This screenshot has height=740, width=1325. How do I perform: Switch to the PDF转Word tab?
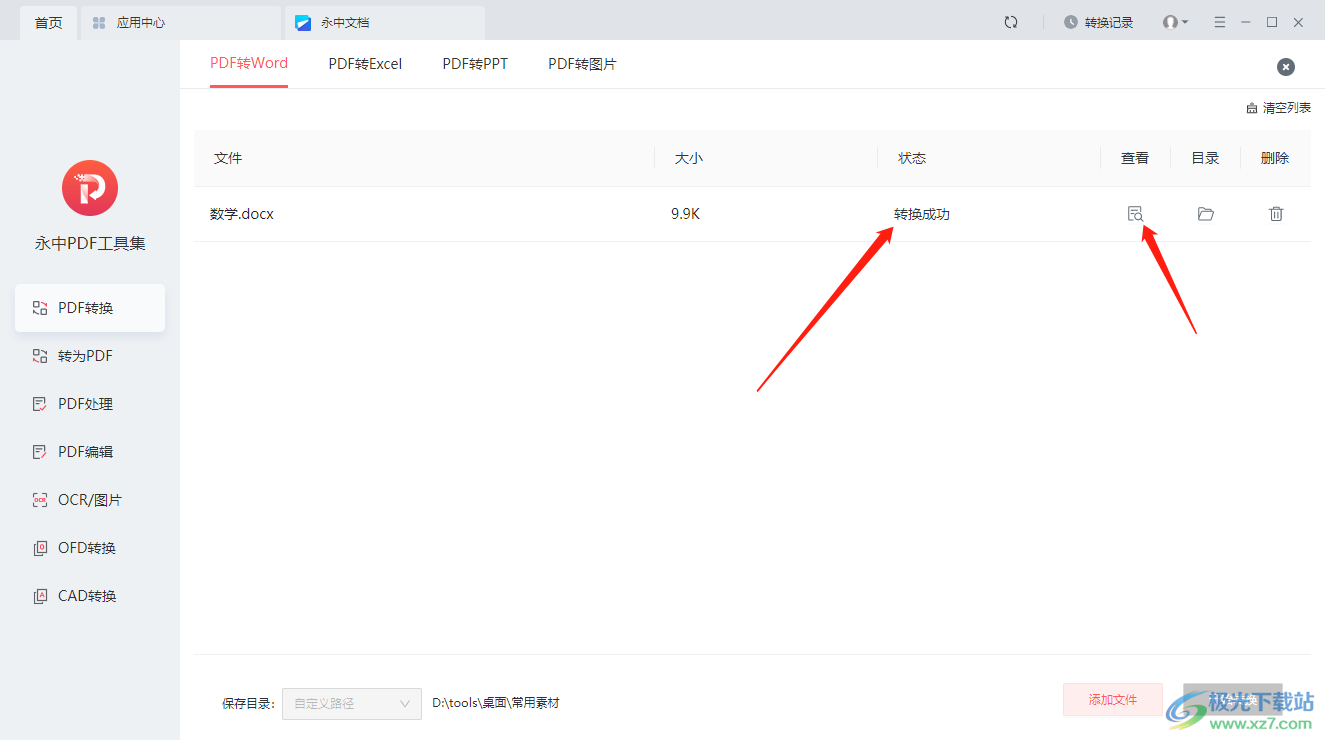(249, 64)
